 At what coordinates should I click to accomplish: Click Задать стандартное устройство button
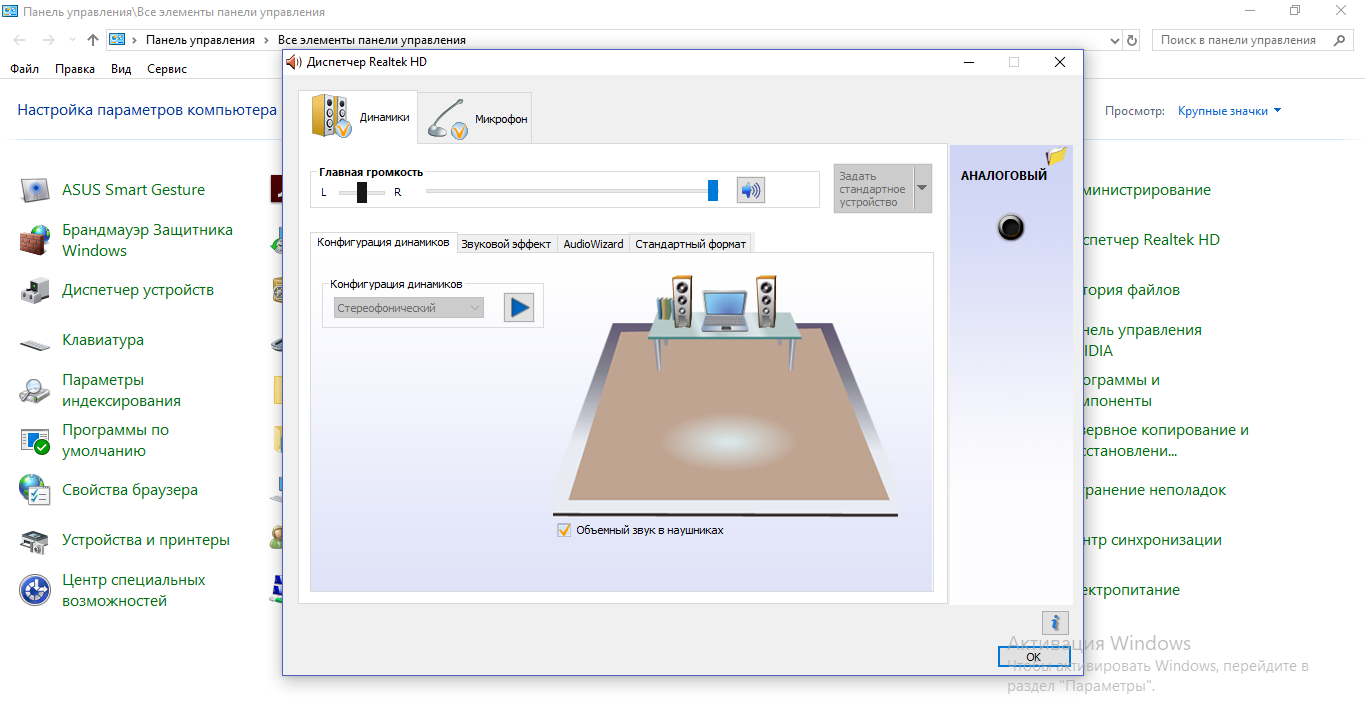coord(873,189)
